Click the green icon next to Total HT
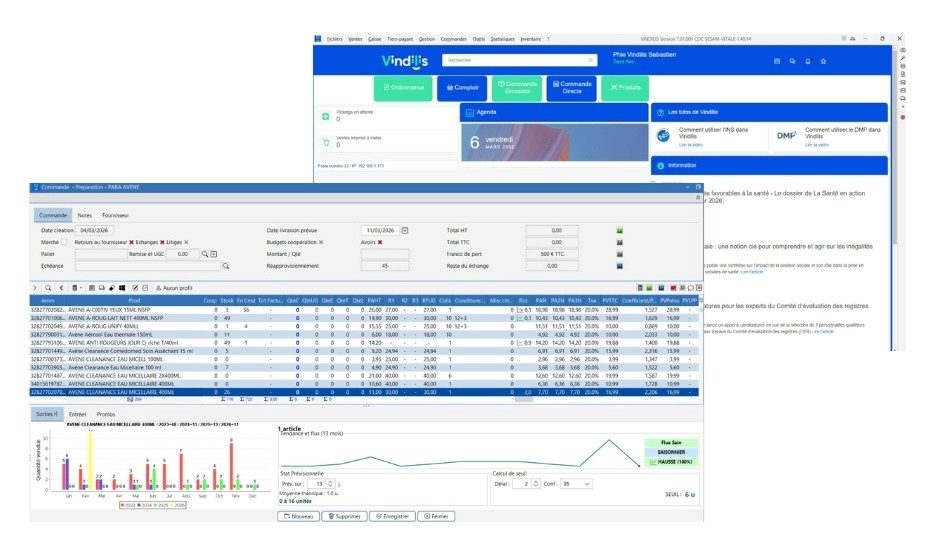The height and width of the screenshot is (556, 940). pyautogui.click(x=620, y=230)
